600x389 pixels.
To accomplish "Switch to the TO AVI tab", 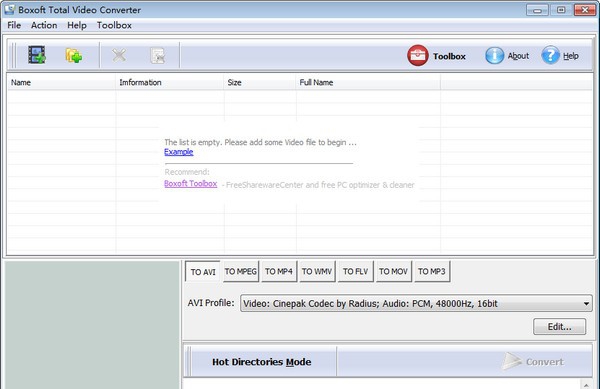I will (203, 272).
